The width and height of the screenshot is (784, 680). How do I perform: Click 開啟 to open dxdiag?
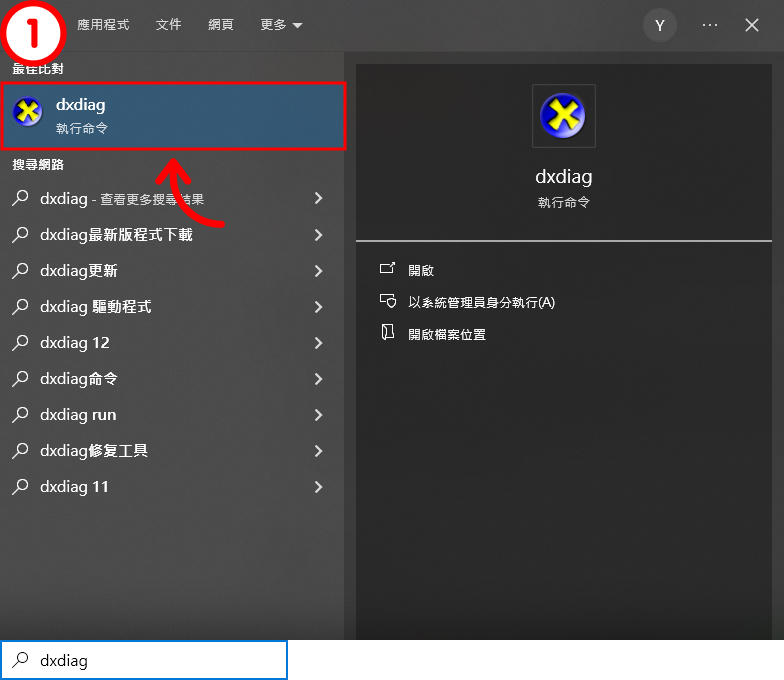(x=420, y=270)
